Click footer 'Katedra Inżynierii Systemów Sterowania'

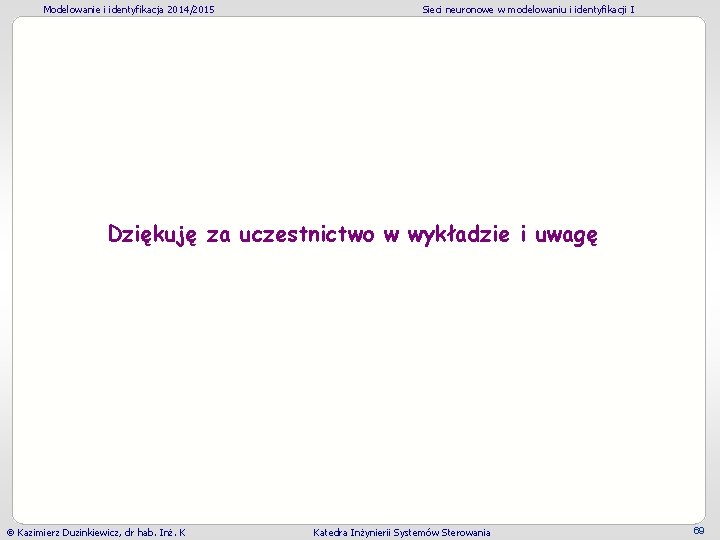click(401, 533)
